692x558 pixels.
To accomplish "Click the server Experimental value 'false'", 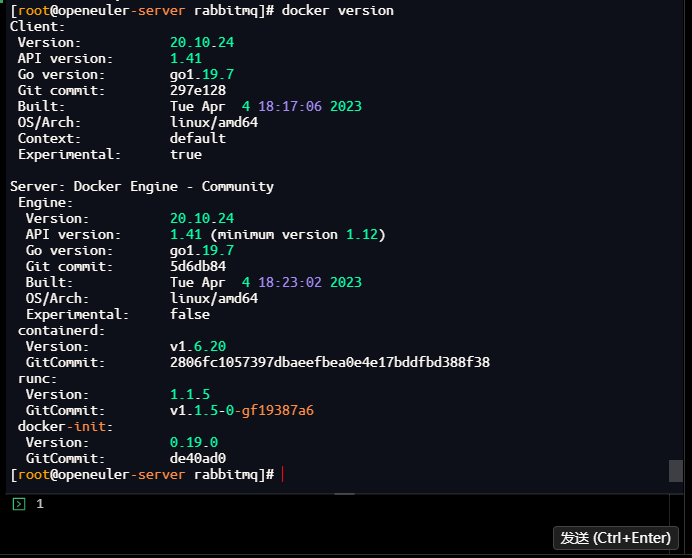I will [x=190, y=314].
